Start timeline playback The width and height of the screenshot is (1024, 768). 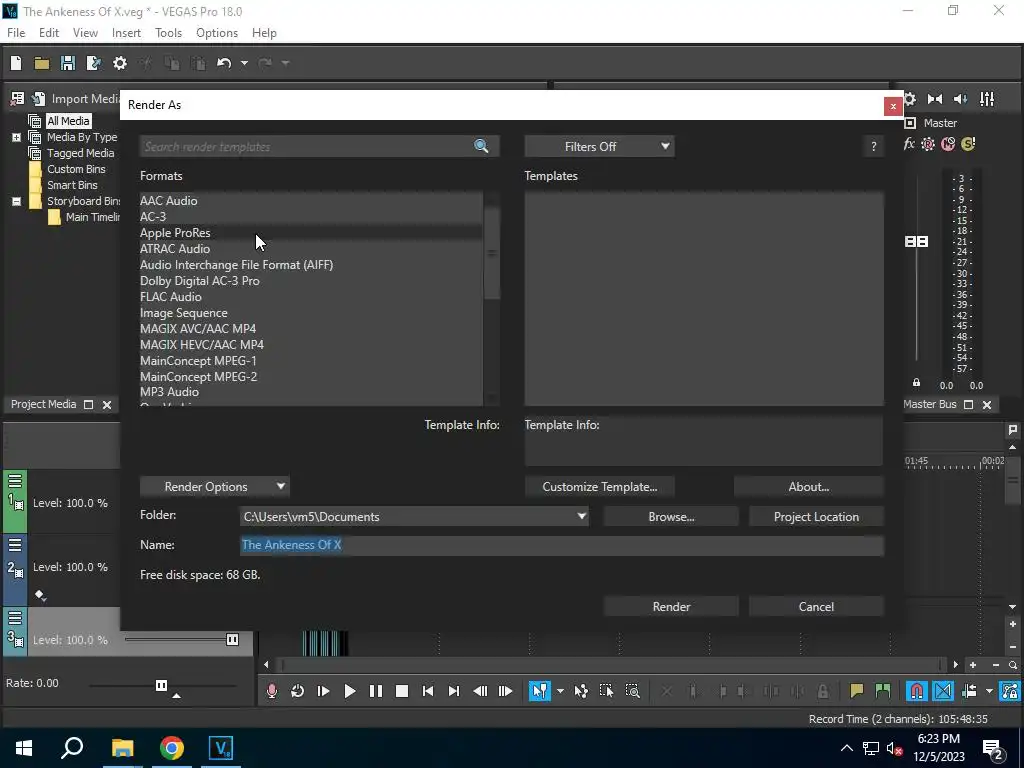pos(349,691)
